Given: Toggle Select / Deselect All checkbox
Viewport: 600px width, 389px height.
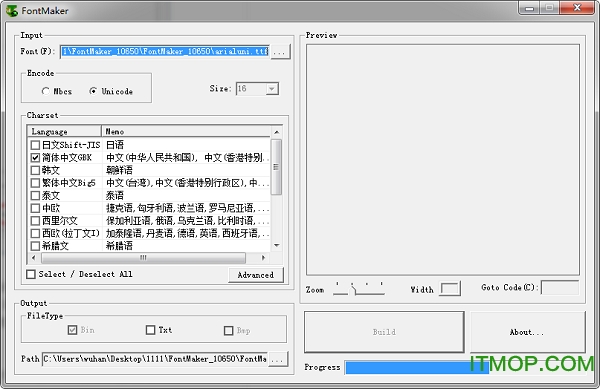Looking at the screenshot, I should click(31, 274).
